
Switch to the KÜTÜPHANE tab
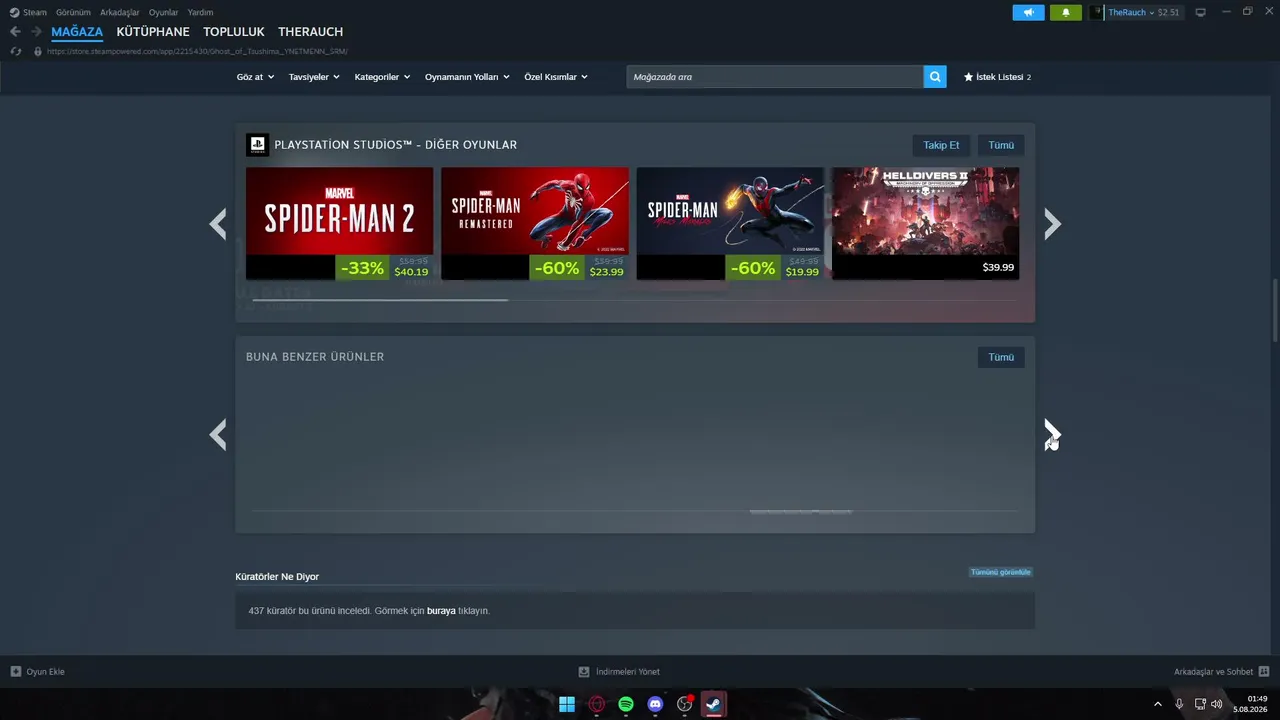[153, 32]
